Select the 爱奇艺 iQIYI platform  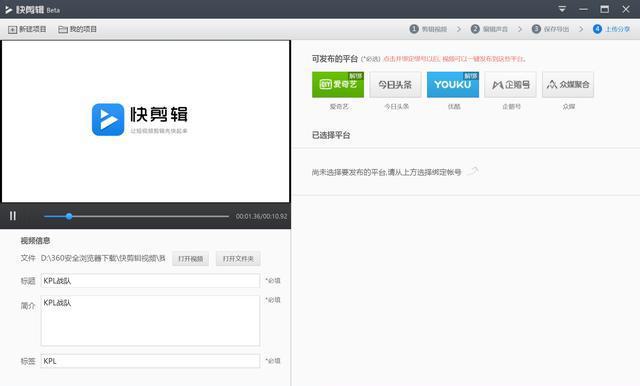click(x=338, y=84)
